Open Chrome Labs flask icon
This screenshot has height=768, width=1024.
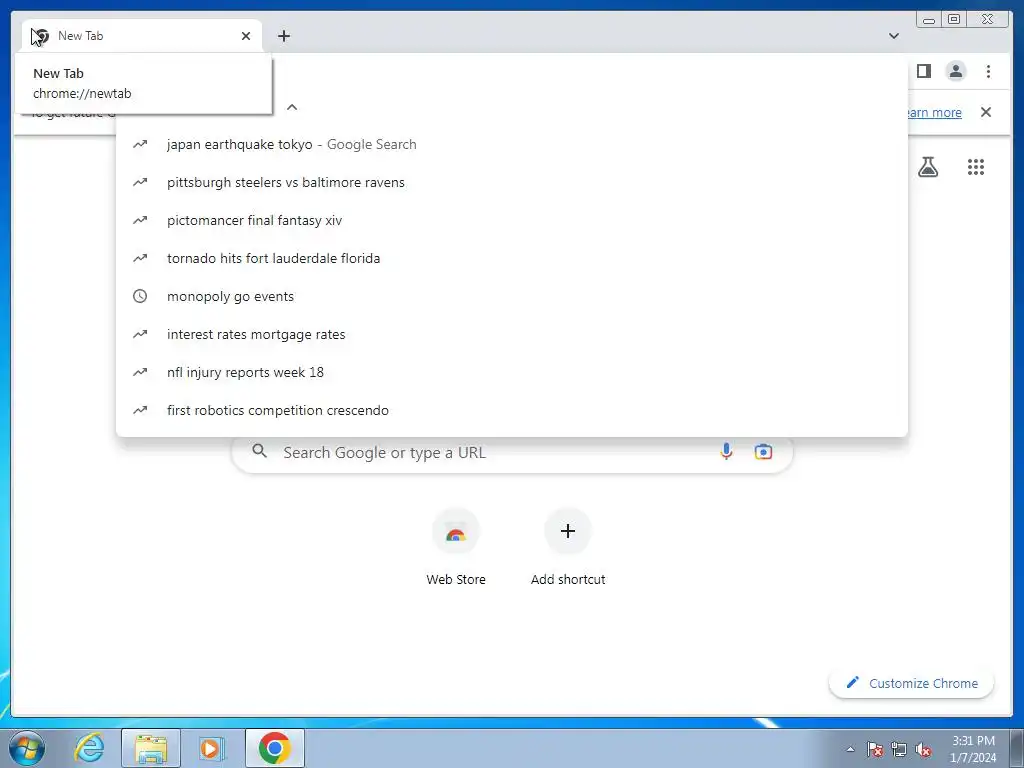[927, 167]
